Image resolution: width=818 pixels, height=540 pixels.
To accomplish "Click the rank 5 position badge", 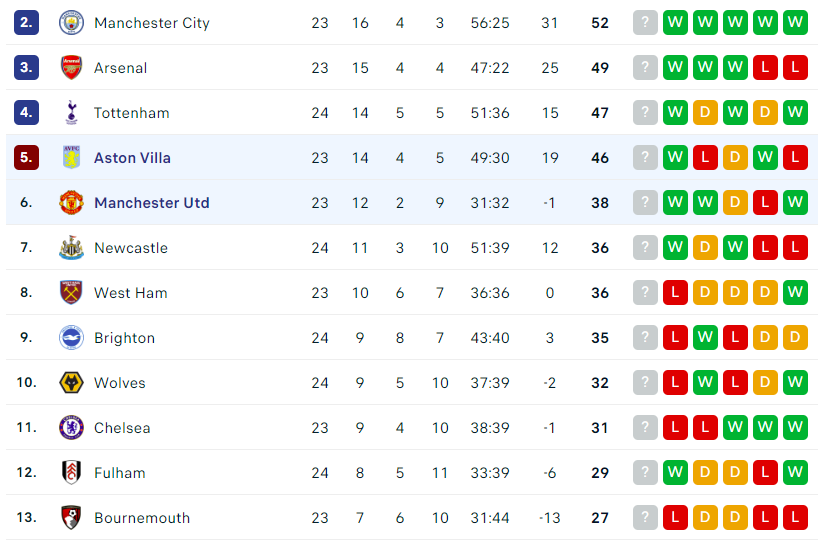I will click(26, 157).
